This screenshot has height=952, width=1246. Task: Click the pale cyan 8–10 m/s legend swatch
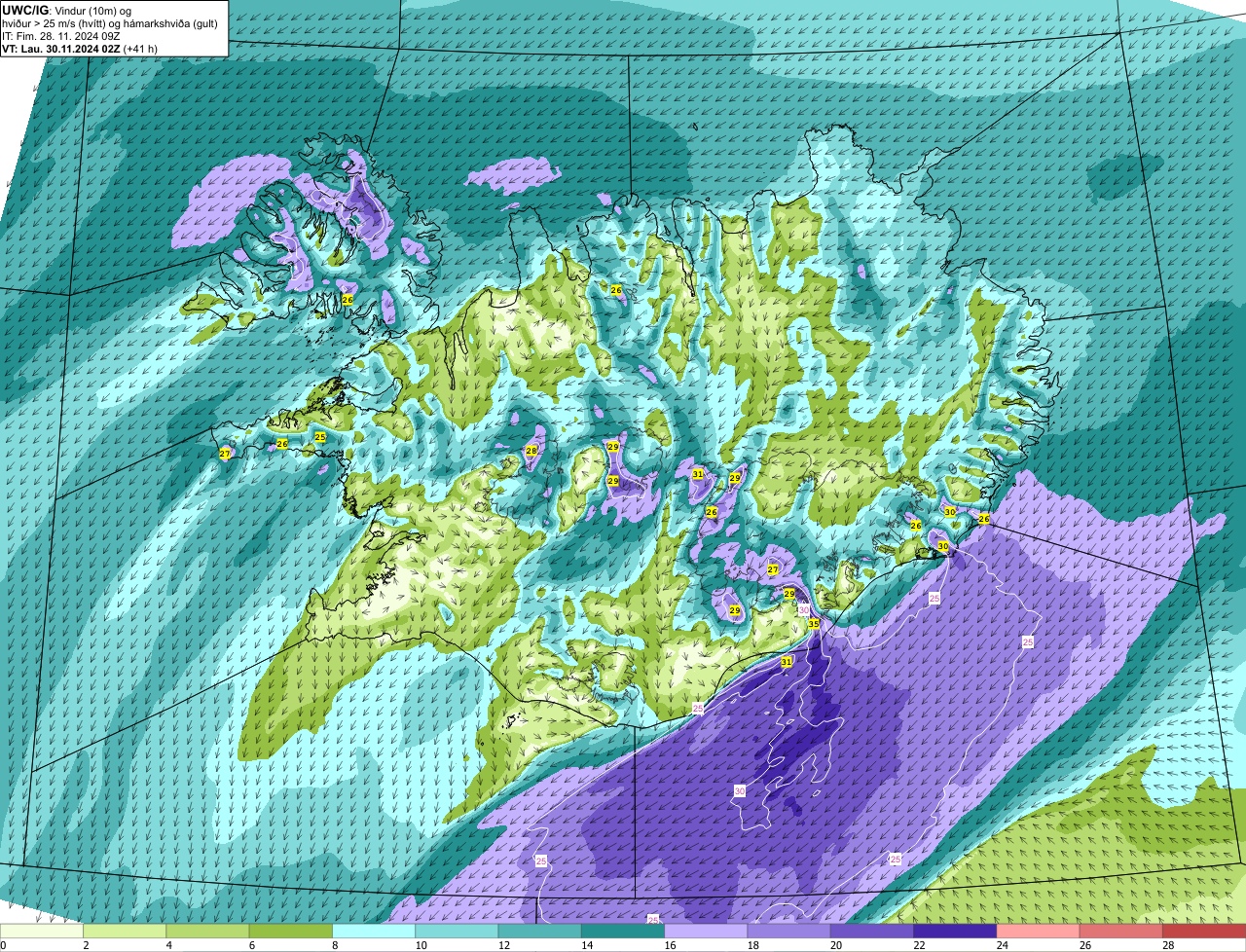374,931
